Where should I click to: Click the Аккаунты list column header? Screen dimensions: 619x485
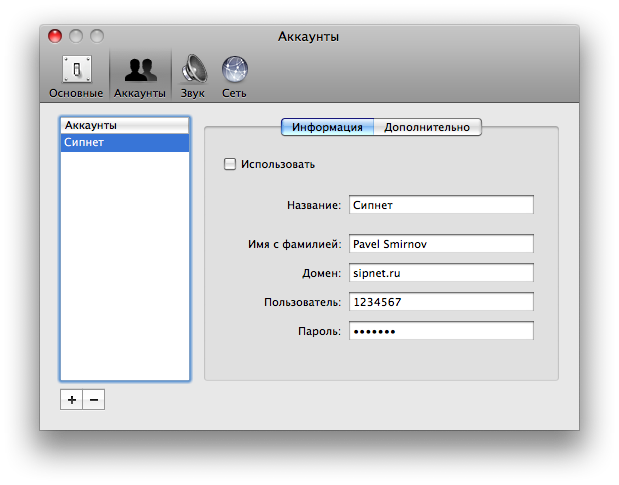coord(125,125)
